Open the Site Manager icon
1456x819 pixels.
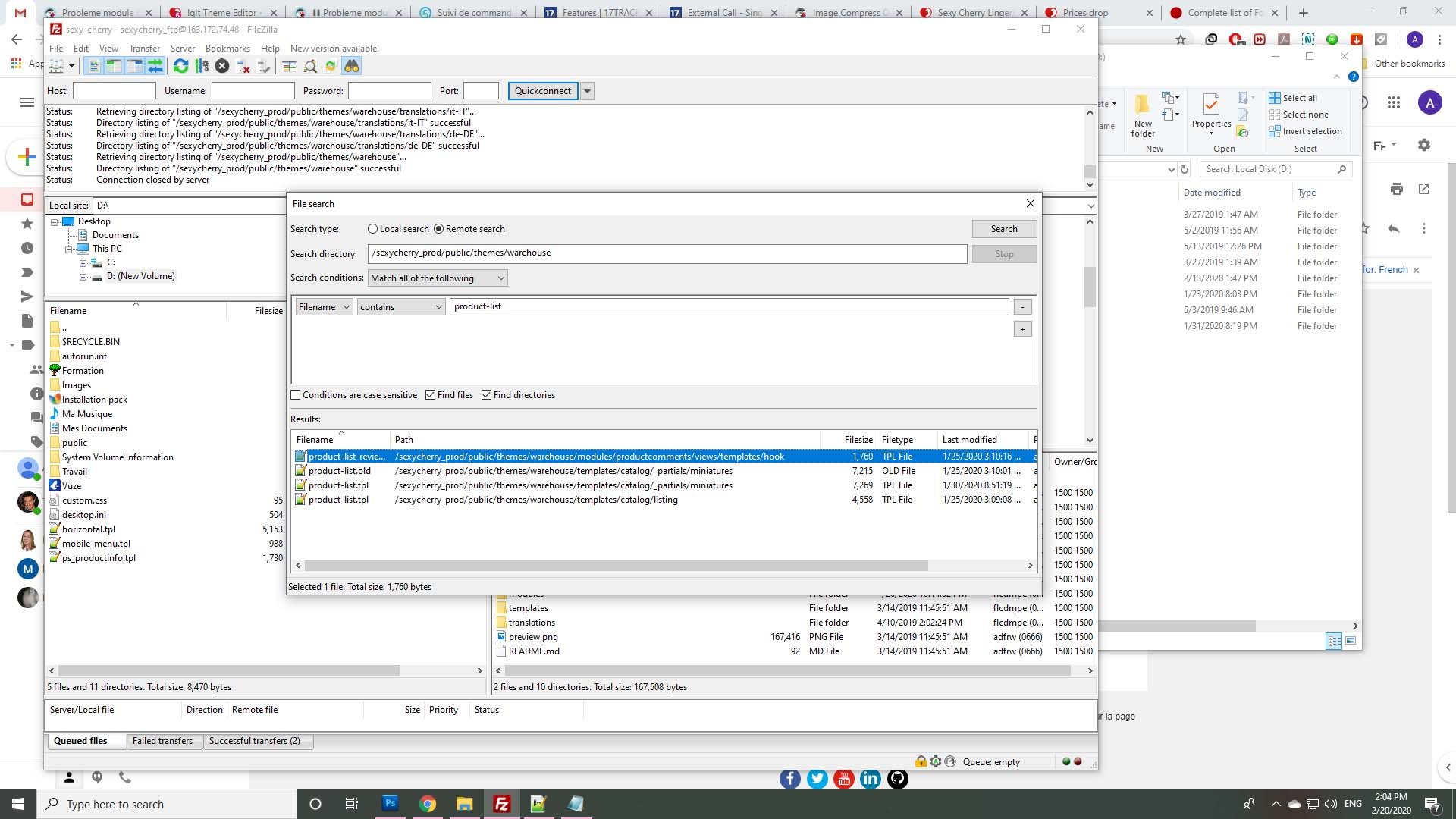click(x=56, y=67)
